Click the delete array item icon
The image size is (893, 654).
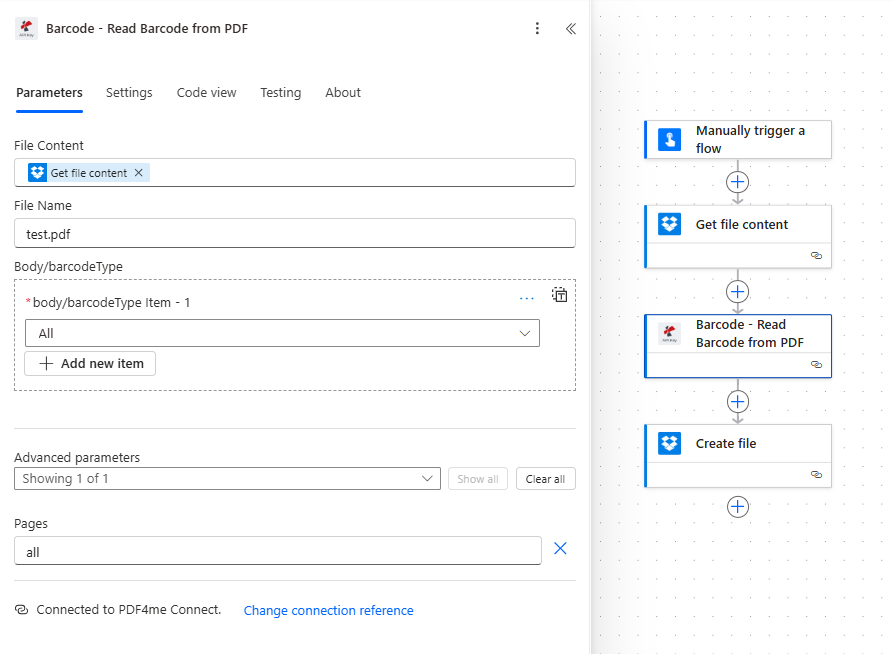pos(560,295)
